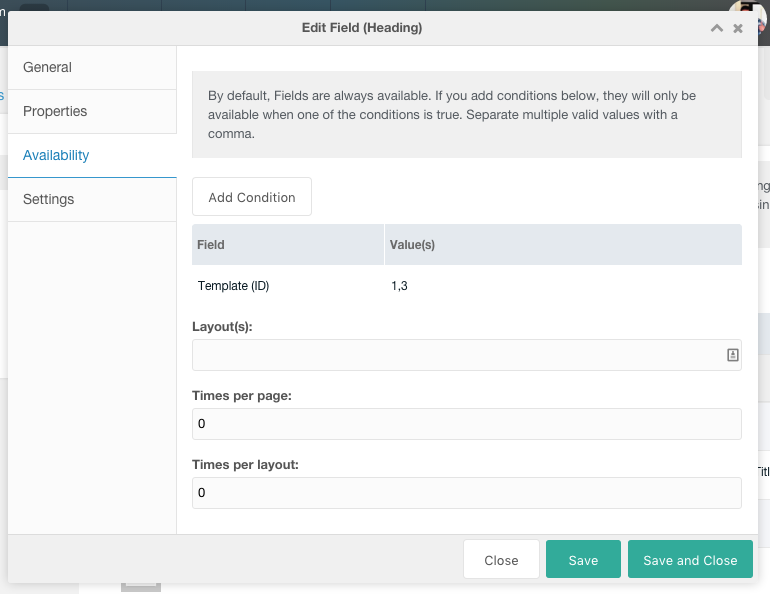
Task: Click the autofill icon in the Layout(s) field
Action: pyautogui.click(x=732, y=355)
